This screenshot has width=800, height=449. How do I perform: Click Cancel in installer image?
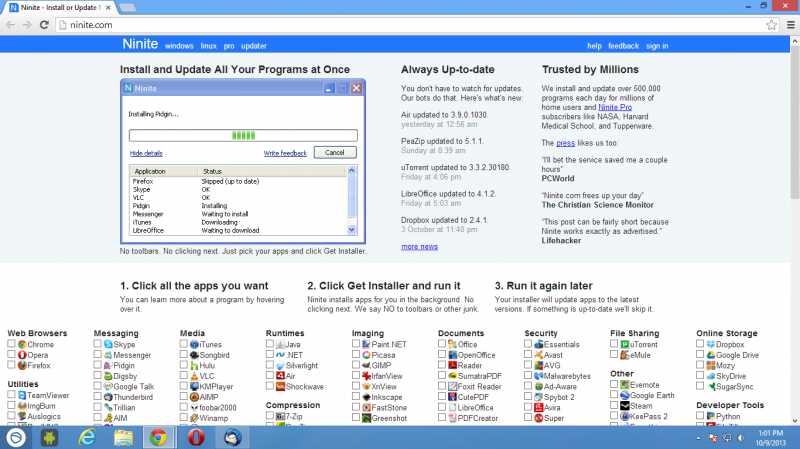335,153
